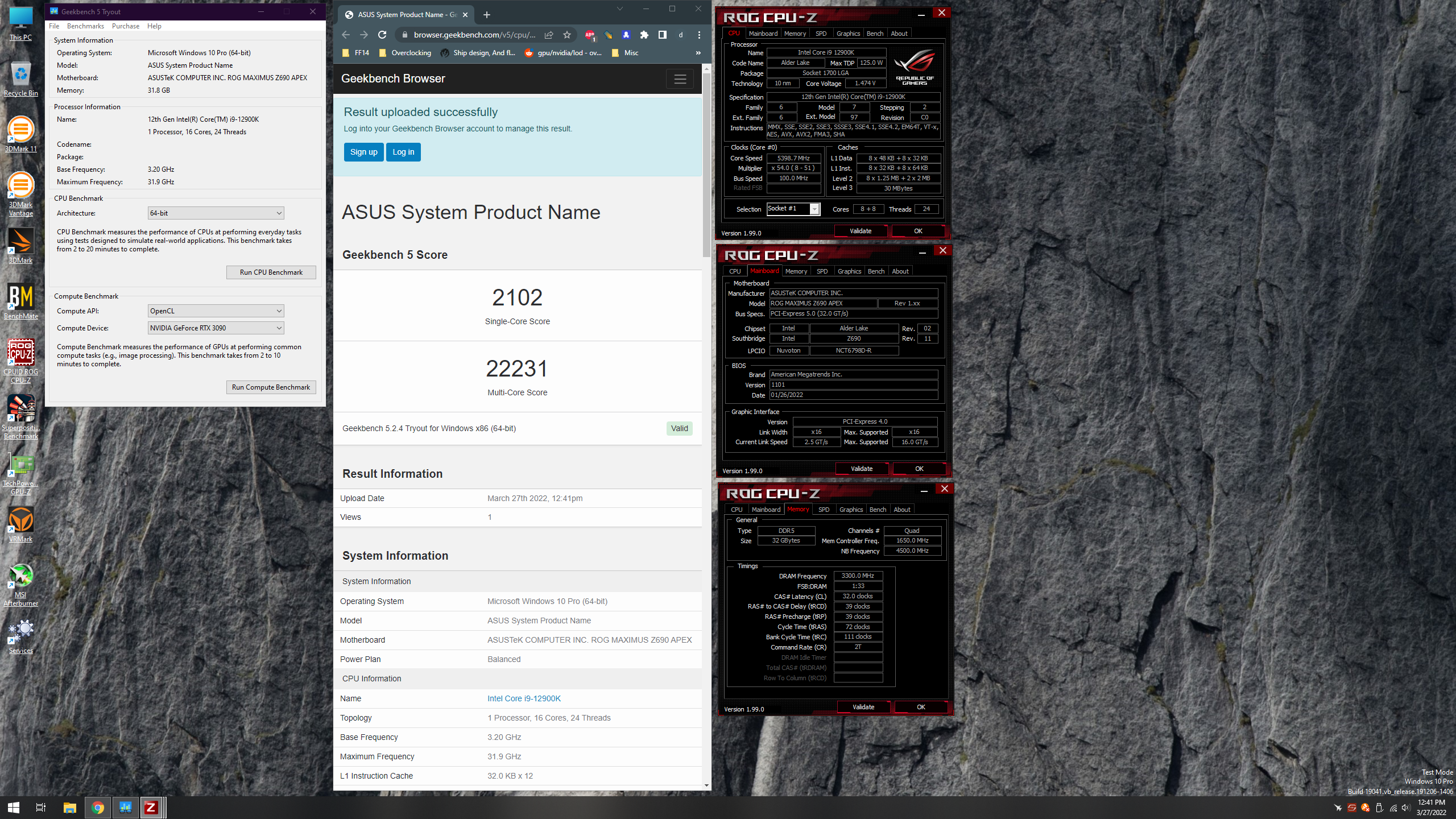
Task: Click the Valid badge on the result
Action: (x=679, y=428)
